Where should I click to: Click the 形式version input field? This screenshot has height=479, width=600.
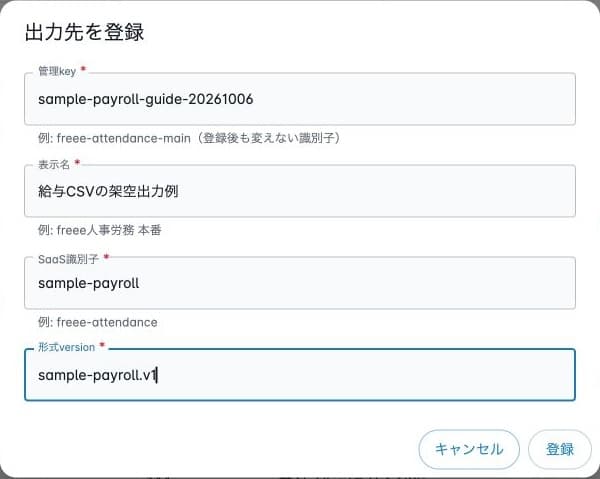pyautogui.click(x=300, y=375)
